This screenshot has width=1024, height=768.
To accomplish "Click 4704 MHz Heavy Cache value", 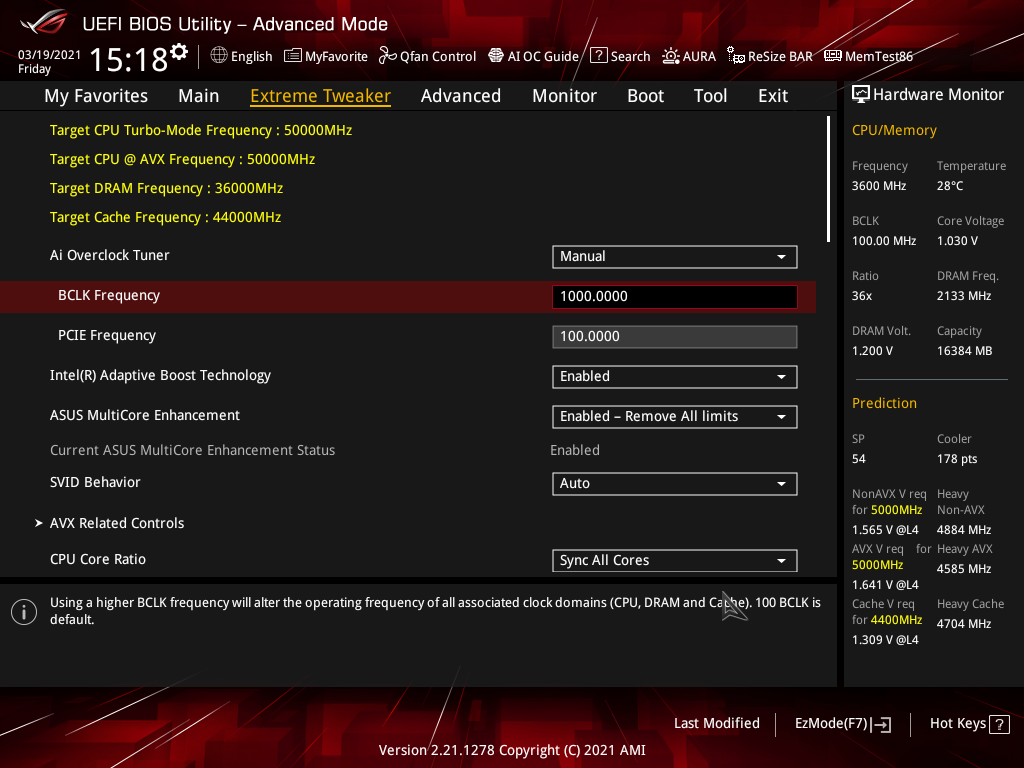I will [964, 624].
